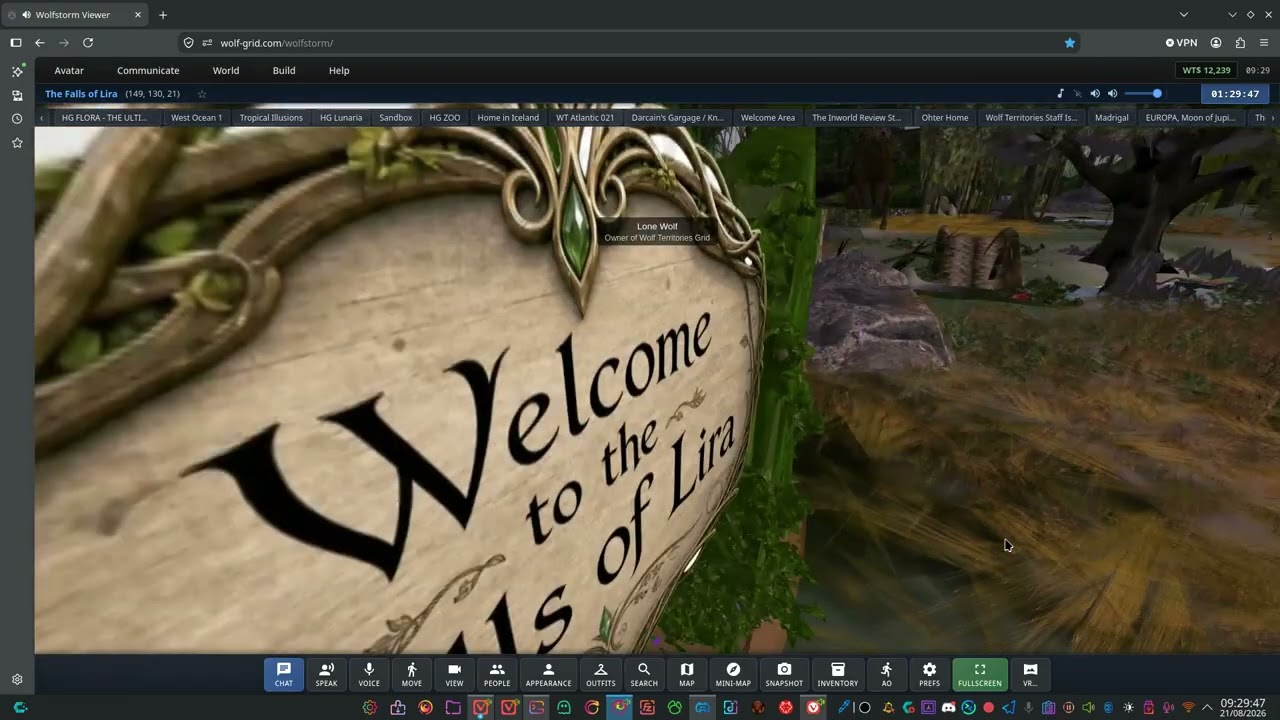
Task: Take a Snapshot
Action: click(x=784, y=674)
